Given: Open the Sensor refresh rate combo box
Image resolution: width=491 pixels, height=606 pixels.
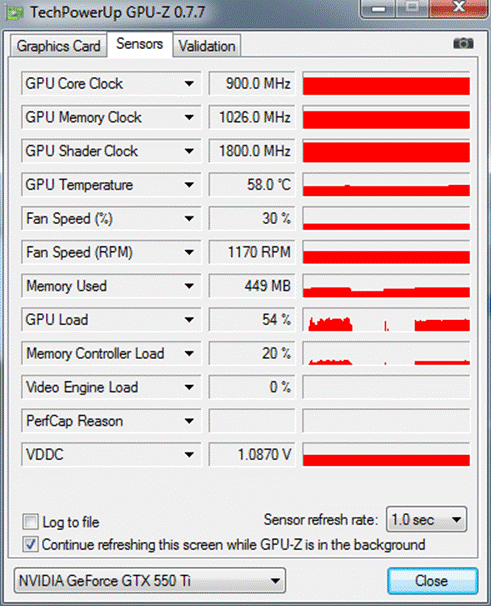Looking at the screenshot, I should click(426, 519).
